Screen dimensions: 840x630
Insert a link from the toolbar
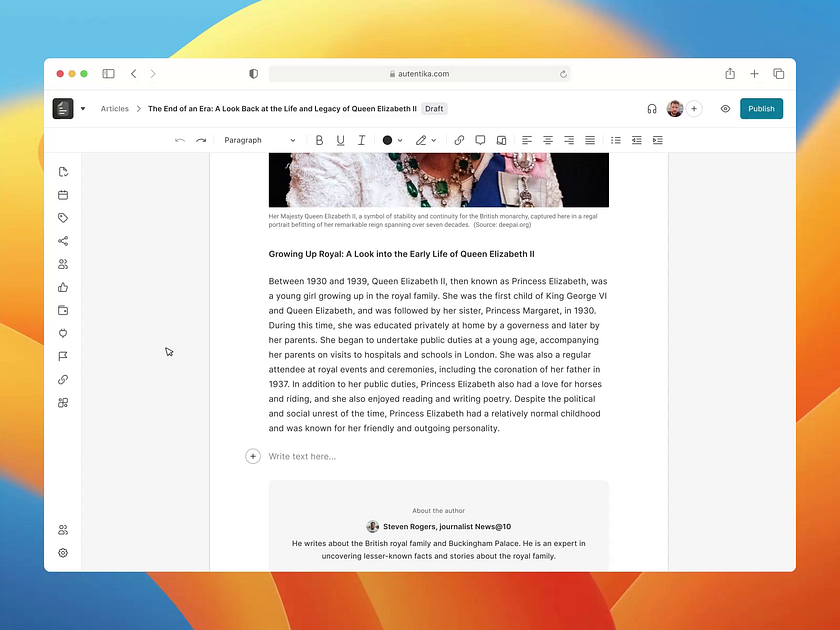pyautogui.click(x=459, y=140)
